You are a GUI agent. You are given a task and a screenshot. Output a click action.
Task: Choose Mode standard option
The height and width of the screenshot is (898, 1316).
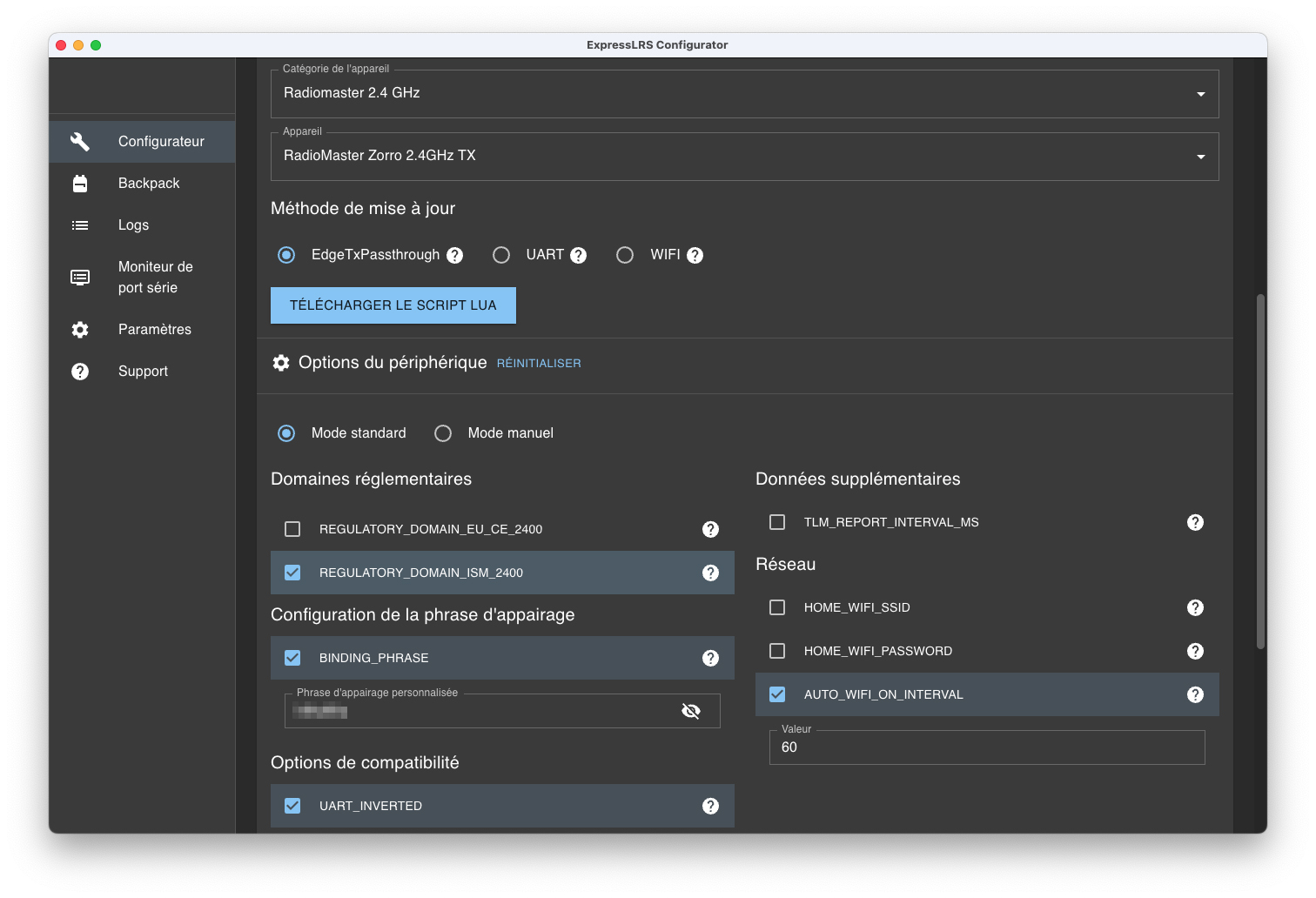[286, 433]
